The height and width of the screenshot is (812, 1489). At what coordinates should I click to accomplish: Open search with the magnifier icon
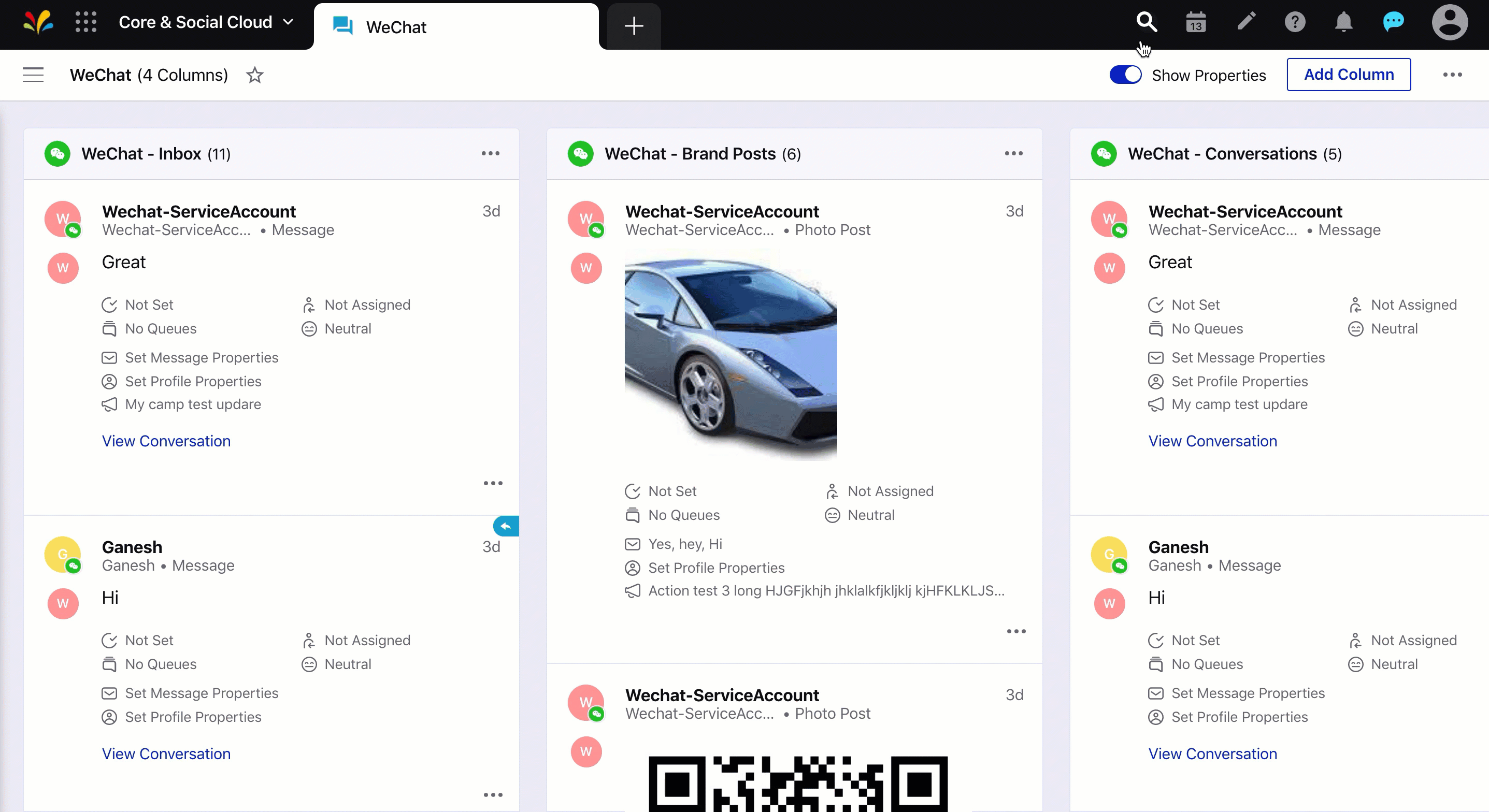(x=1146, y=22)
